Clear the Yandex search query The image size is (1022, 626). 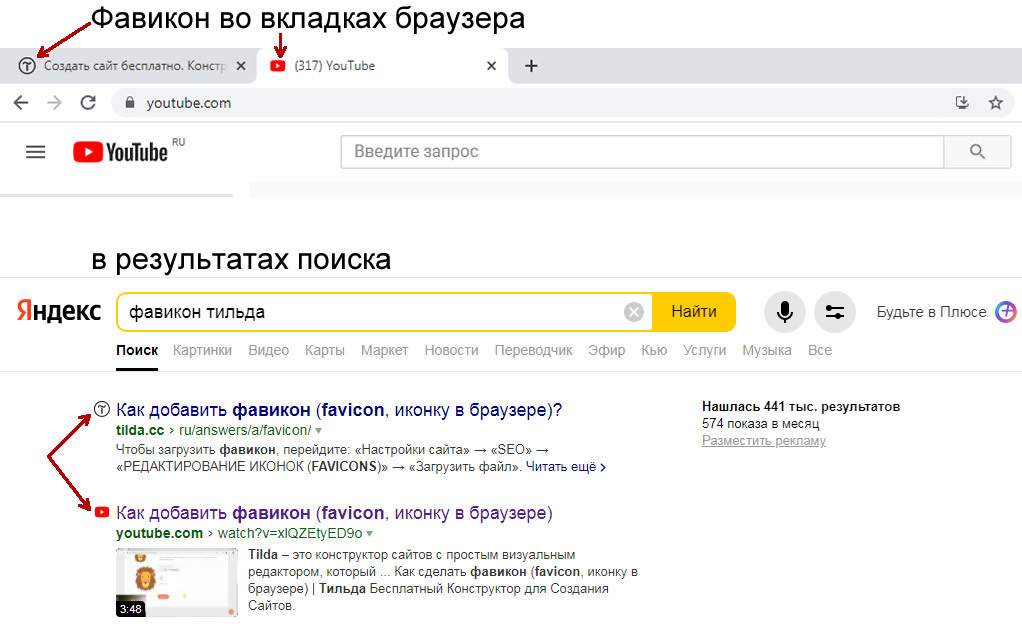pos(634,312)
